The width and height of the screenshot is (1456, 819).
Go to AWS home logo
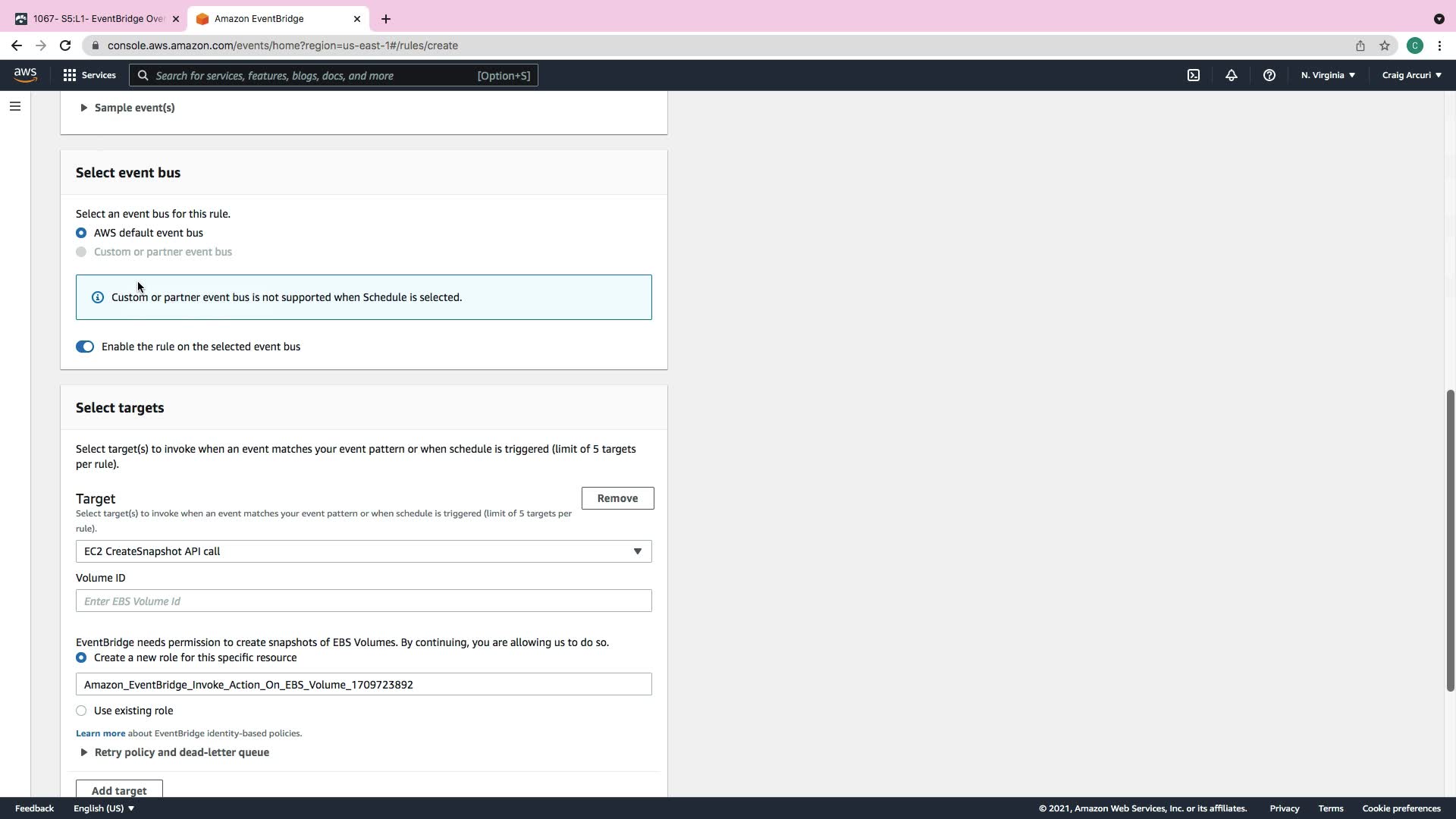25,74
